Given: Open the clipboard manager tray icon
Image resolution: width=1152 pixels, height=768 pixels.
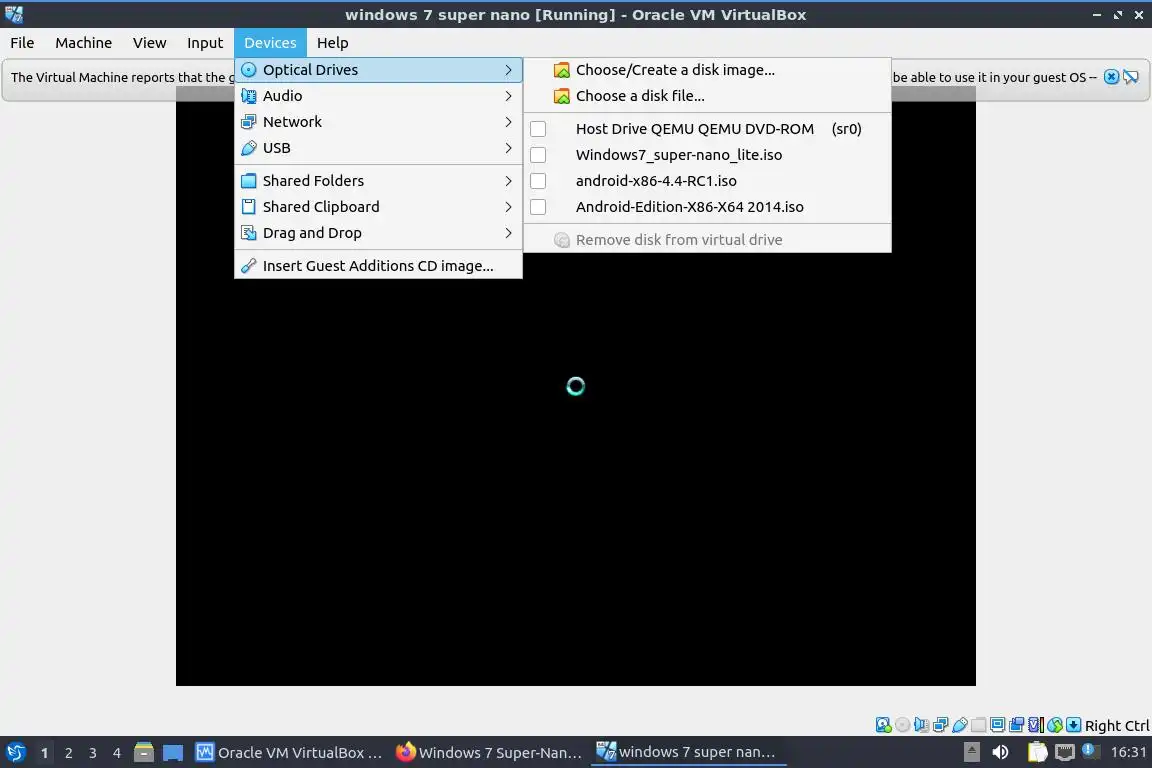Looking at the screenshot, I should tap(1037, 752).
